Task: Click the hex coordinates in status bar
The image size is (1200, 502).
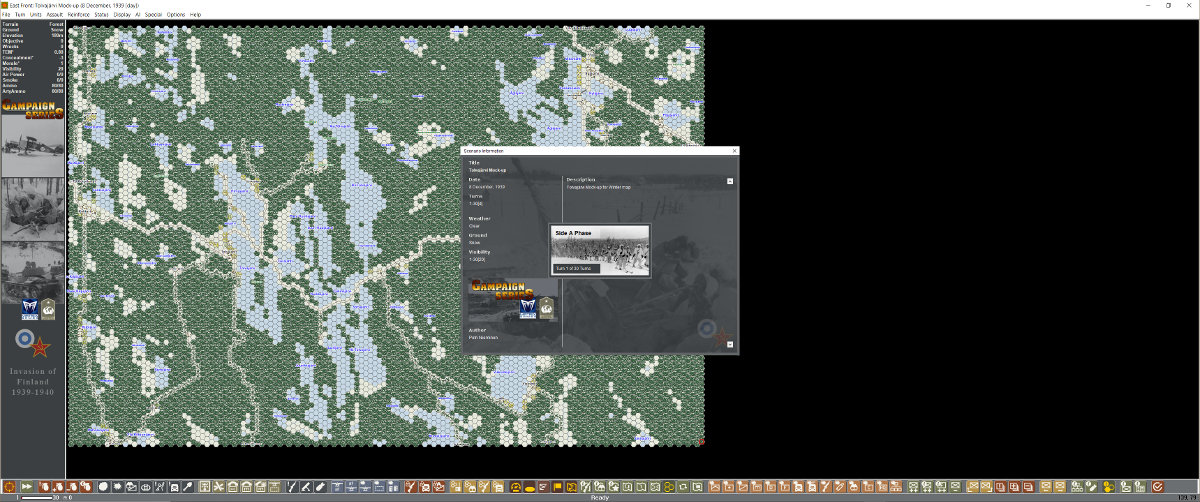Action: [x=1187, y=497]
